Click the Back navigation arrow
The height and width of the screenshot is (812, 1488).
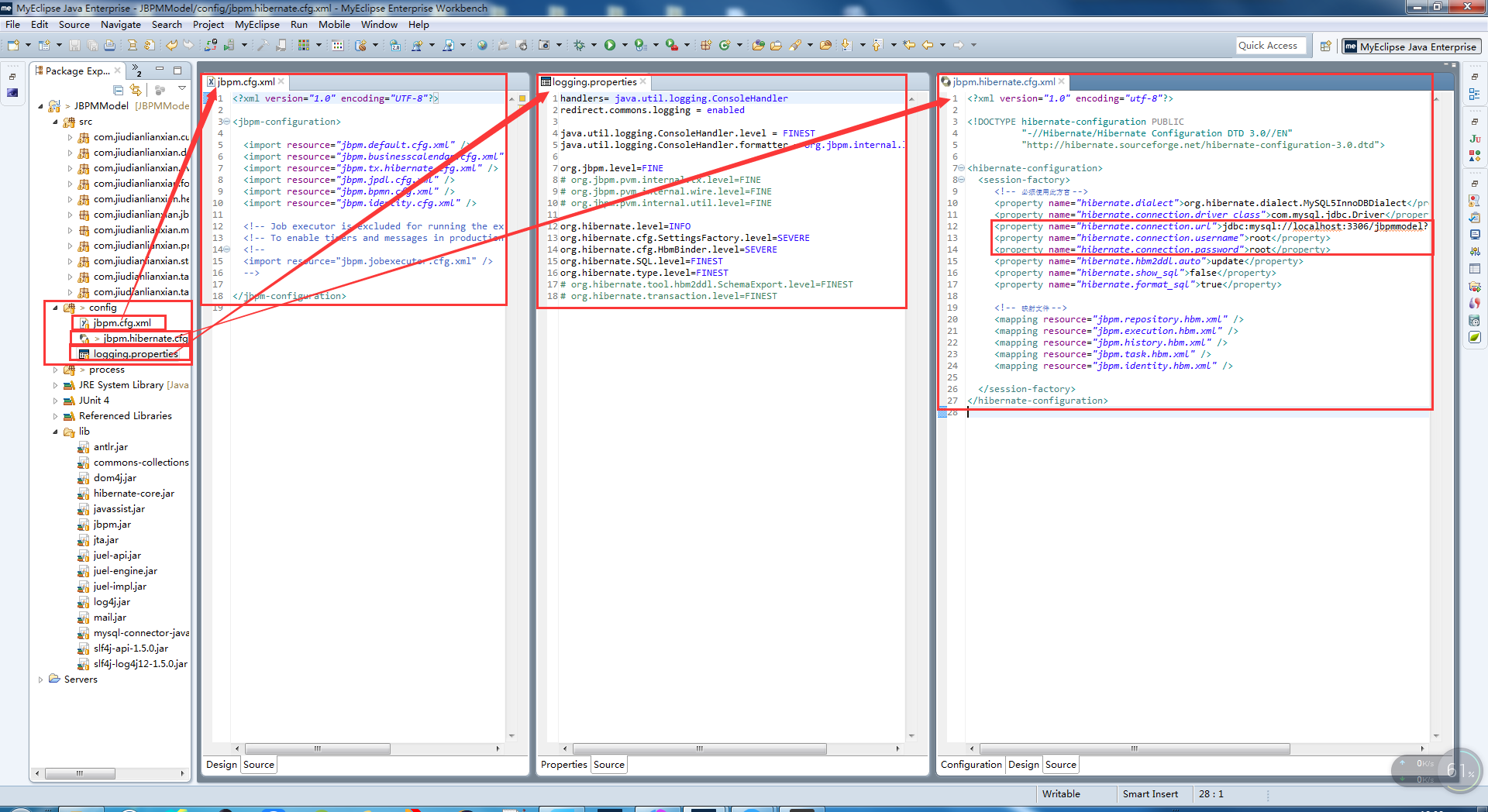(927, 46)
